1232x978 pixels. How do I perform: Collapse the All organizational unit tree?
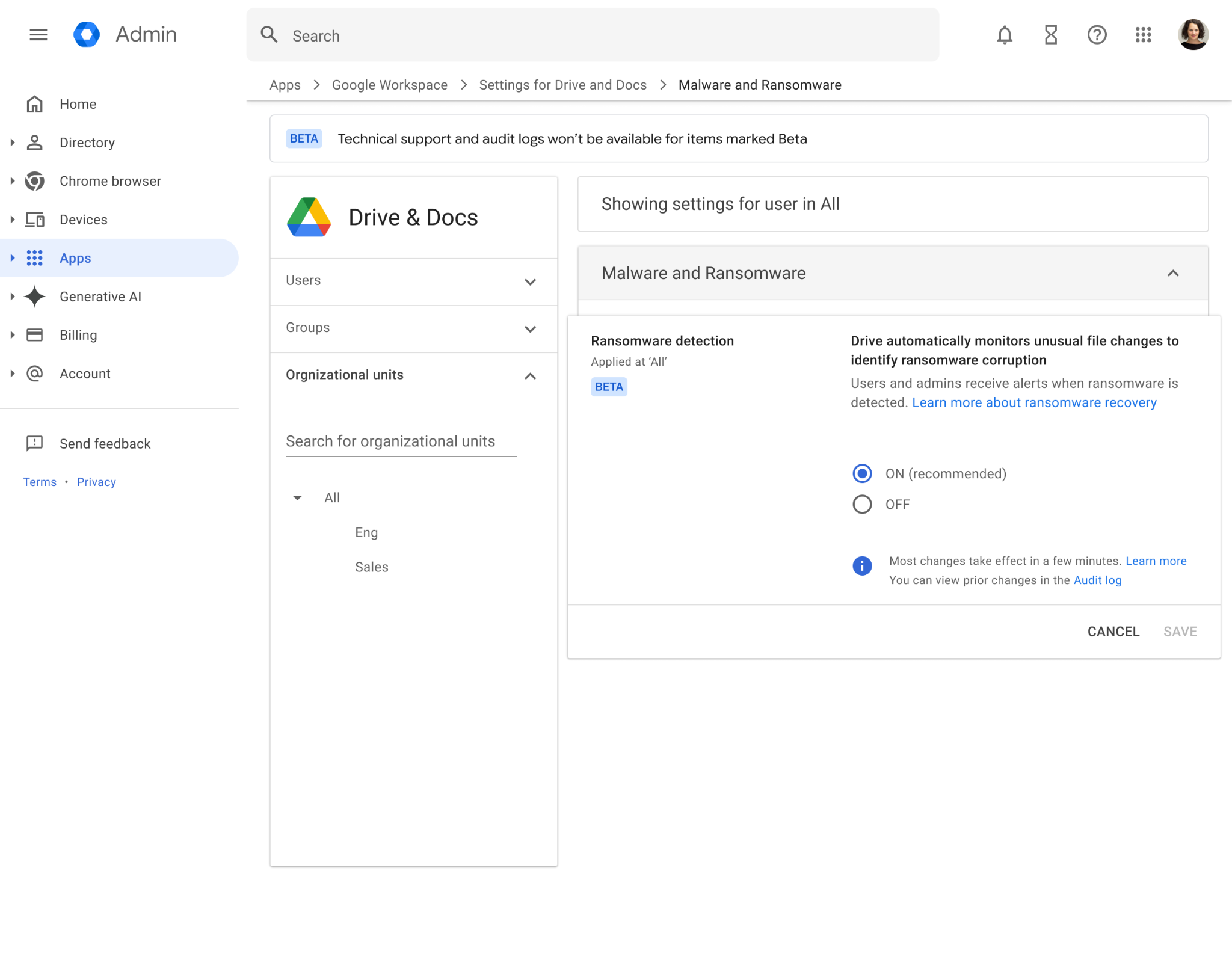pos(297,497)
